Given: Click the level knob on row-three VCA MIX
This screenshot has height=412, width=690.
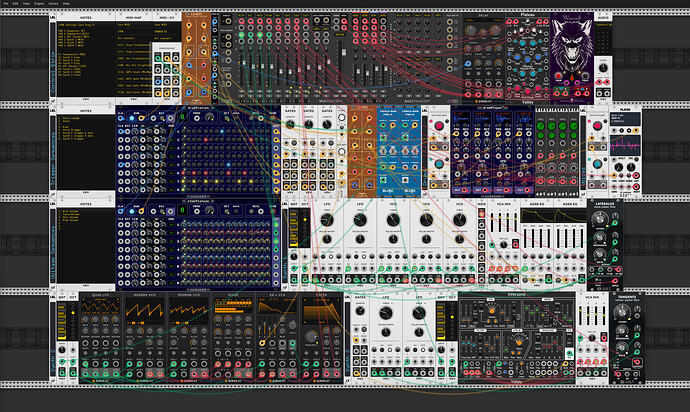Looking at the screenshot, I should [503, 244].
